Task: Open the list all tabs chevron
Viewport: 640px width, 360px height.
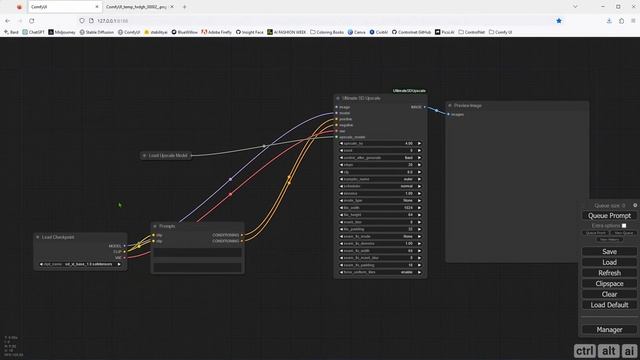Action: 575,7
